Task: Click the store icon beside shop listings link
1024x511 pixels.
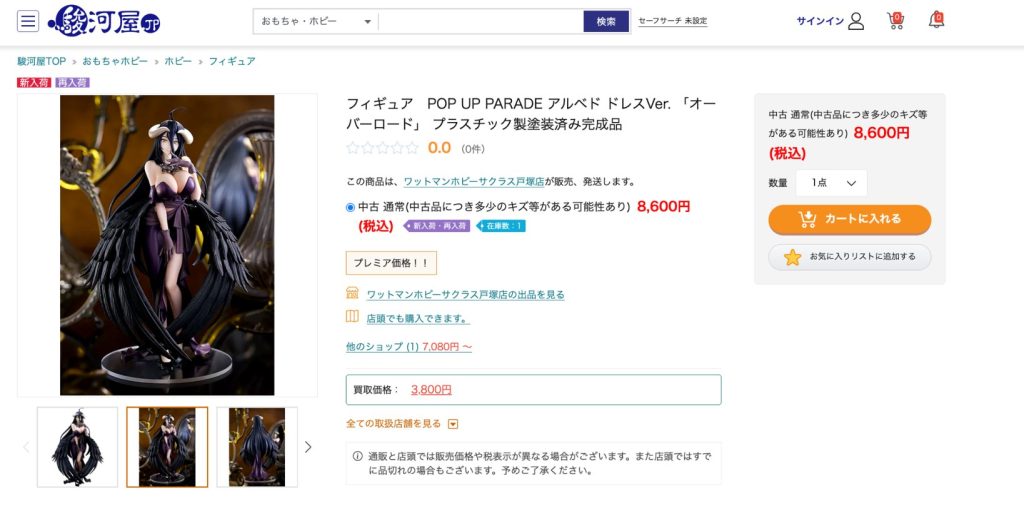Action: pos(352,293)
